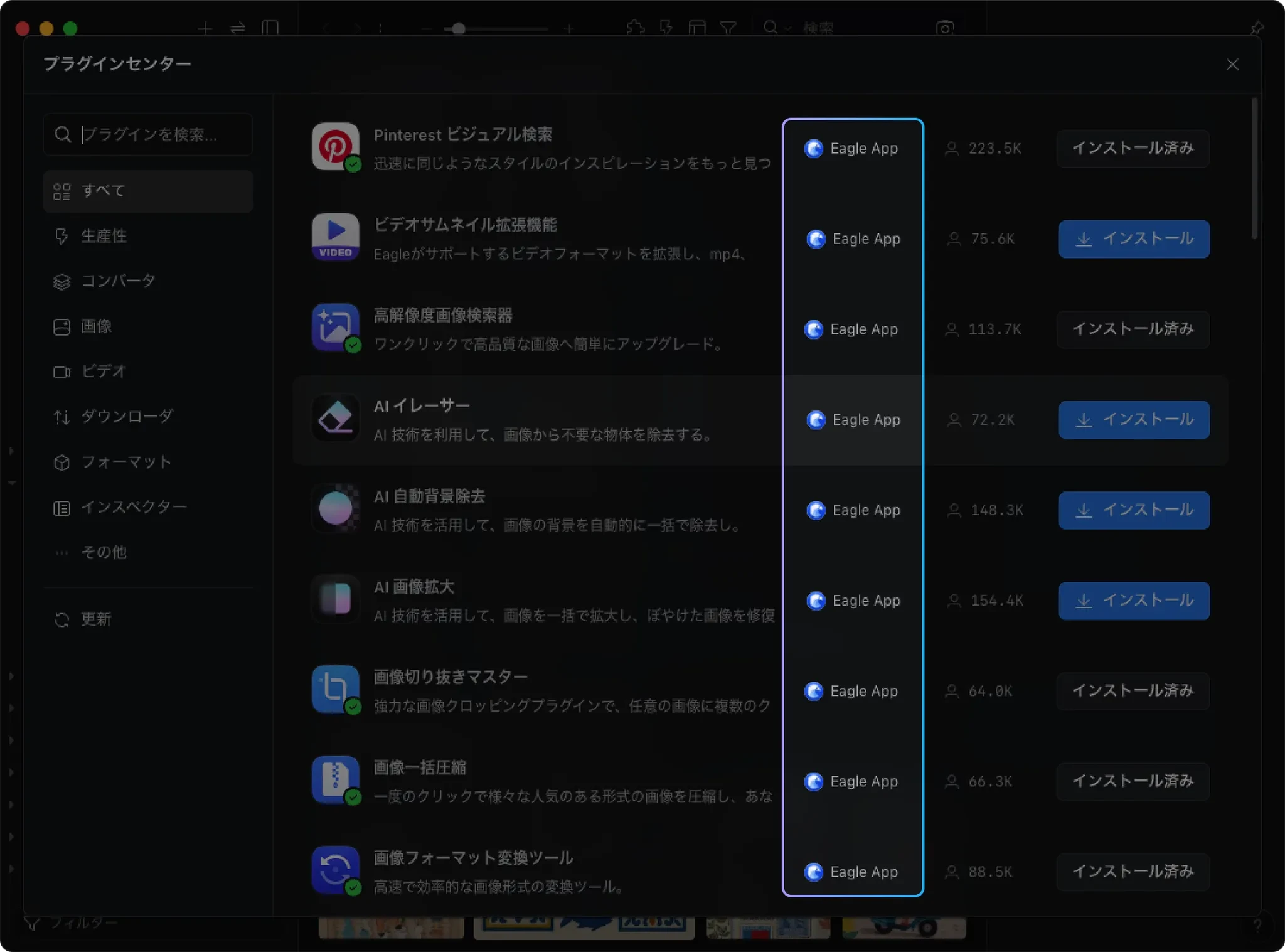
Task: Click the user count icon beside 148.3K
Action: click(x=954, y=510)
